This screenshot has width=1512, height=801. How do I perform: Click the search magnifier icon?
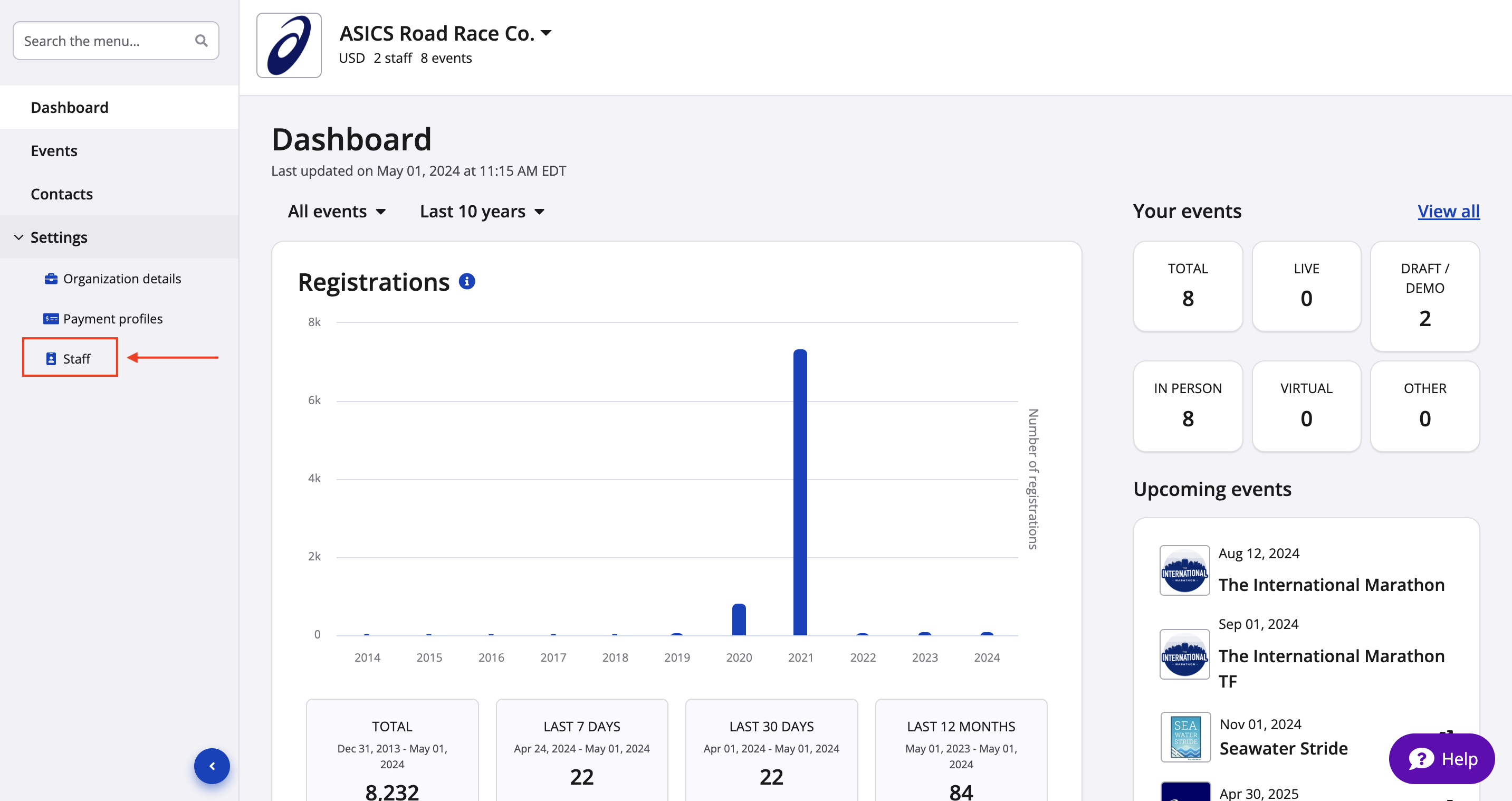[201, 41]
